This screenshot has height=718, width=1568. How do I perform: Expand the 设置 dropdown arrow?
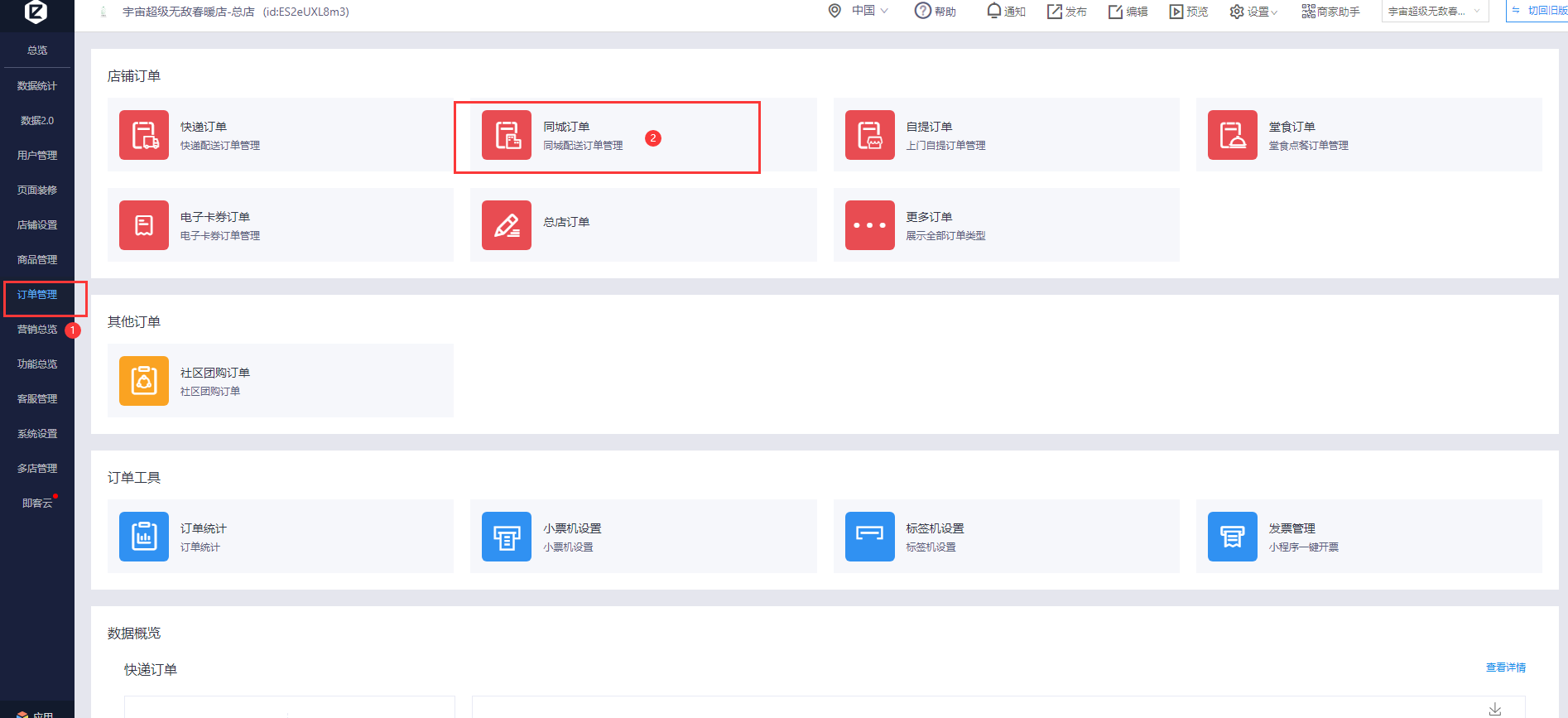coord(1274,12)
